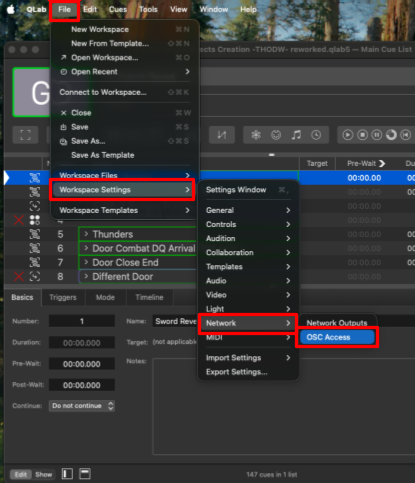Image resolution: width=415 pixels, height=483 pixels.
Task: Select OSC Access submenu item
Action: [x=337, y=337]
